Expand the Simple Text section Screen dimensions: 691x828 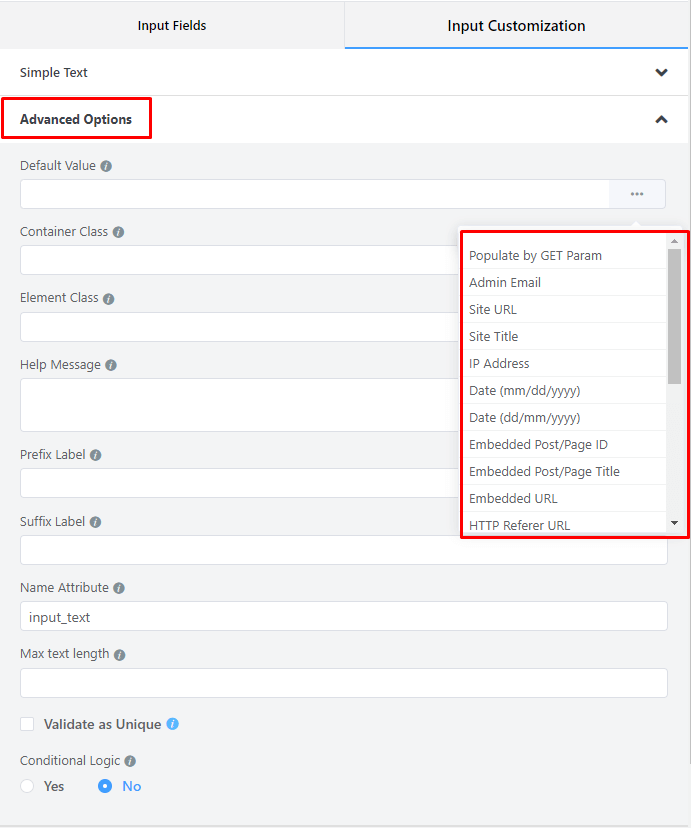661,72
